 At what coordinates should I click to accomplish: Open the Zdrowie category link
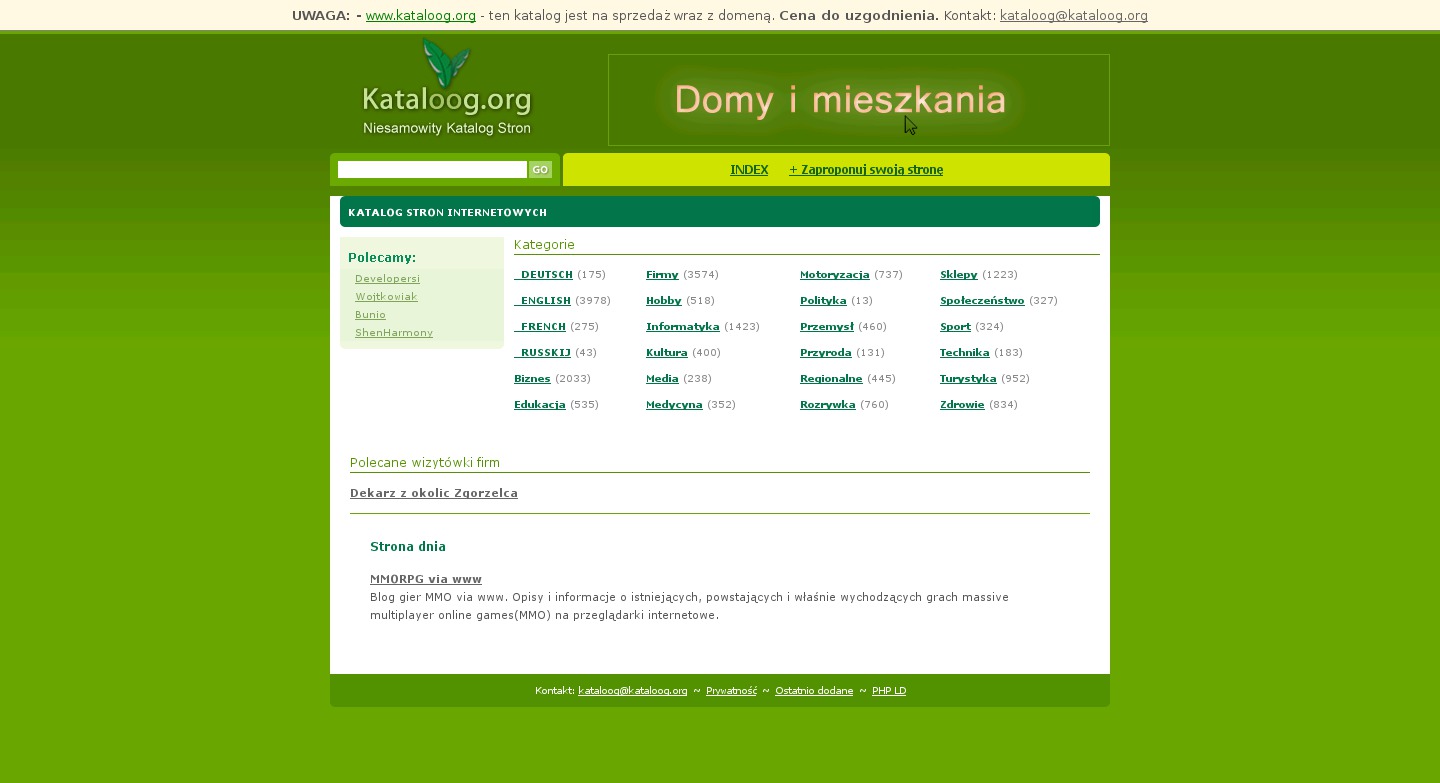(x=962, y=405)
